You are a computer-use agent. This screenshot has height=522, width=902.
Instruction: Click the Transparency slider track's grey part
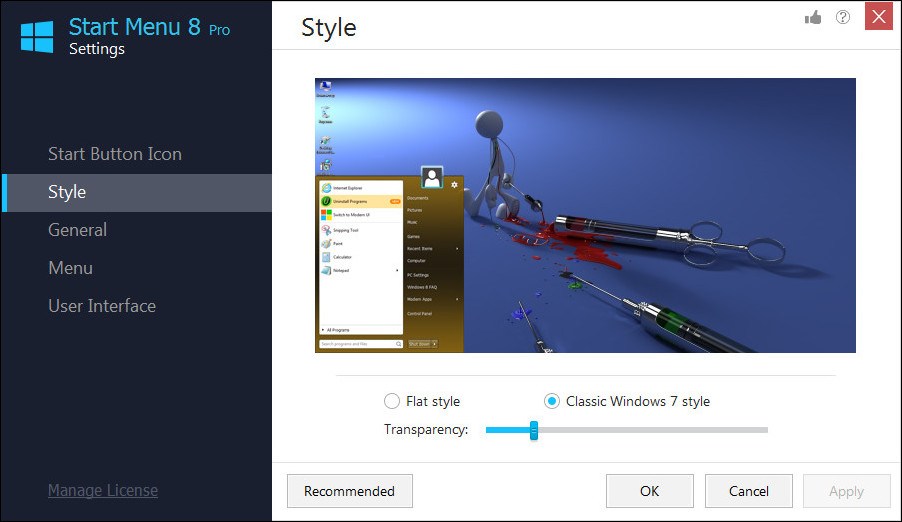pos(653,430)
